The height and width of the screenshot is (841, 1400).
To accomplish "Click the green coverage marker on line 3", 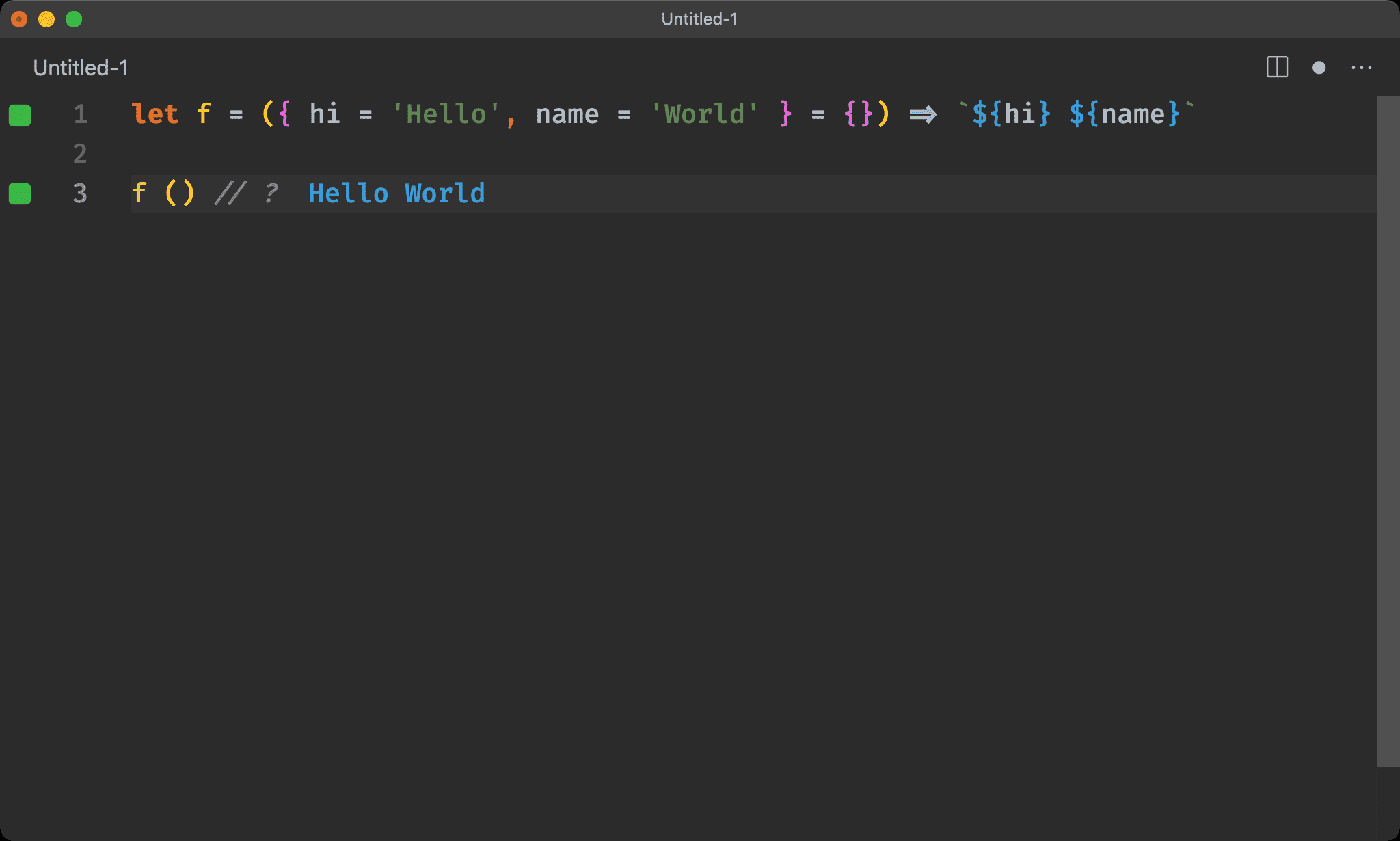I will coord(20,193).
